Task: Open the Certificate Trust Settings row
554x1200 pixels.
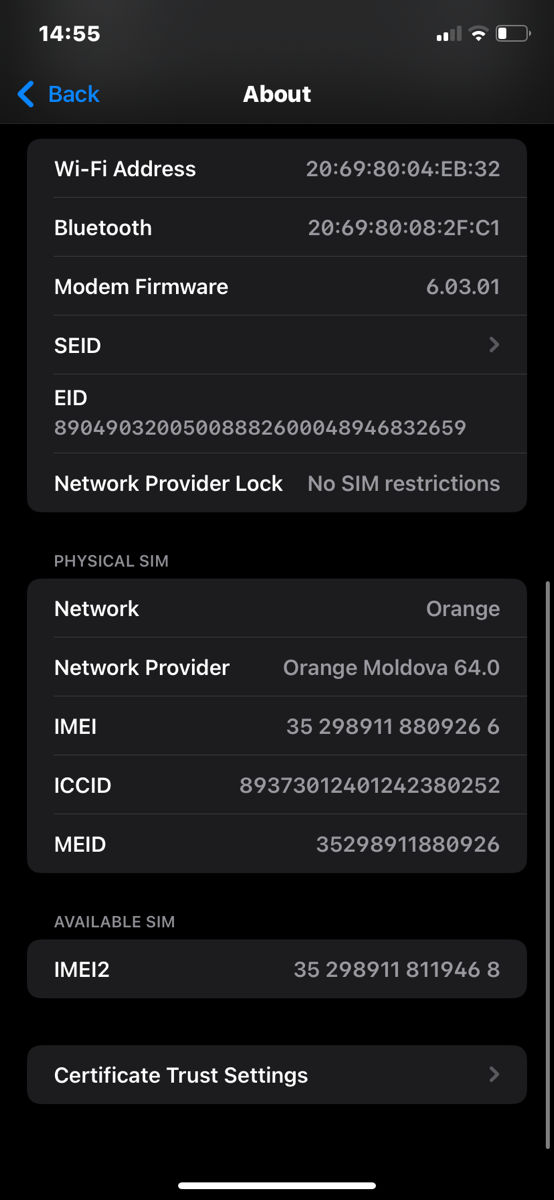Action: tap(277, 1075)
